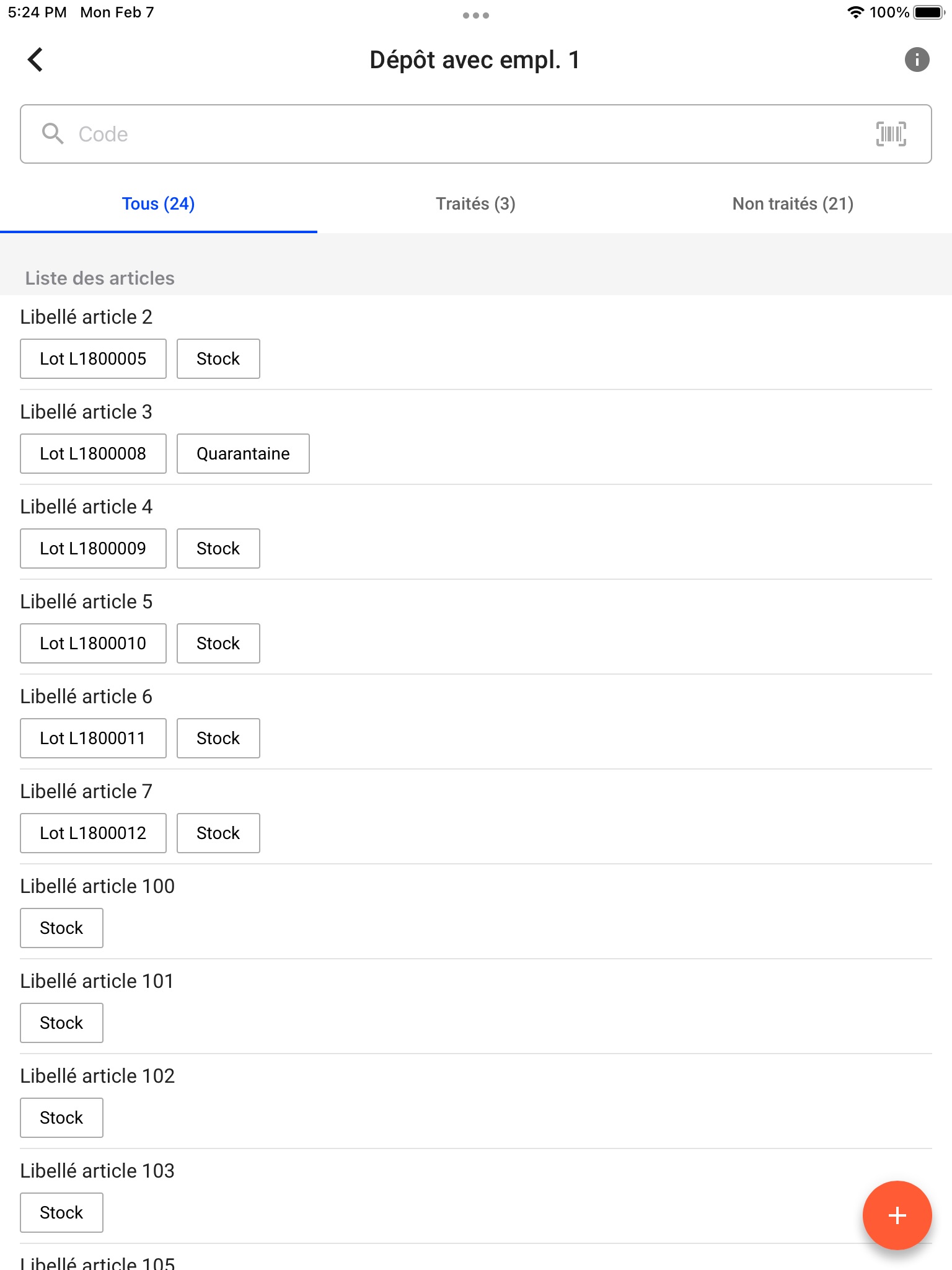Switch to the Tous (24) tab

(159, 204)
